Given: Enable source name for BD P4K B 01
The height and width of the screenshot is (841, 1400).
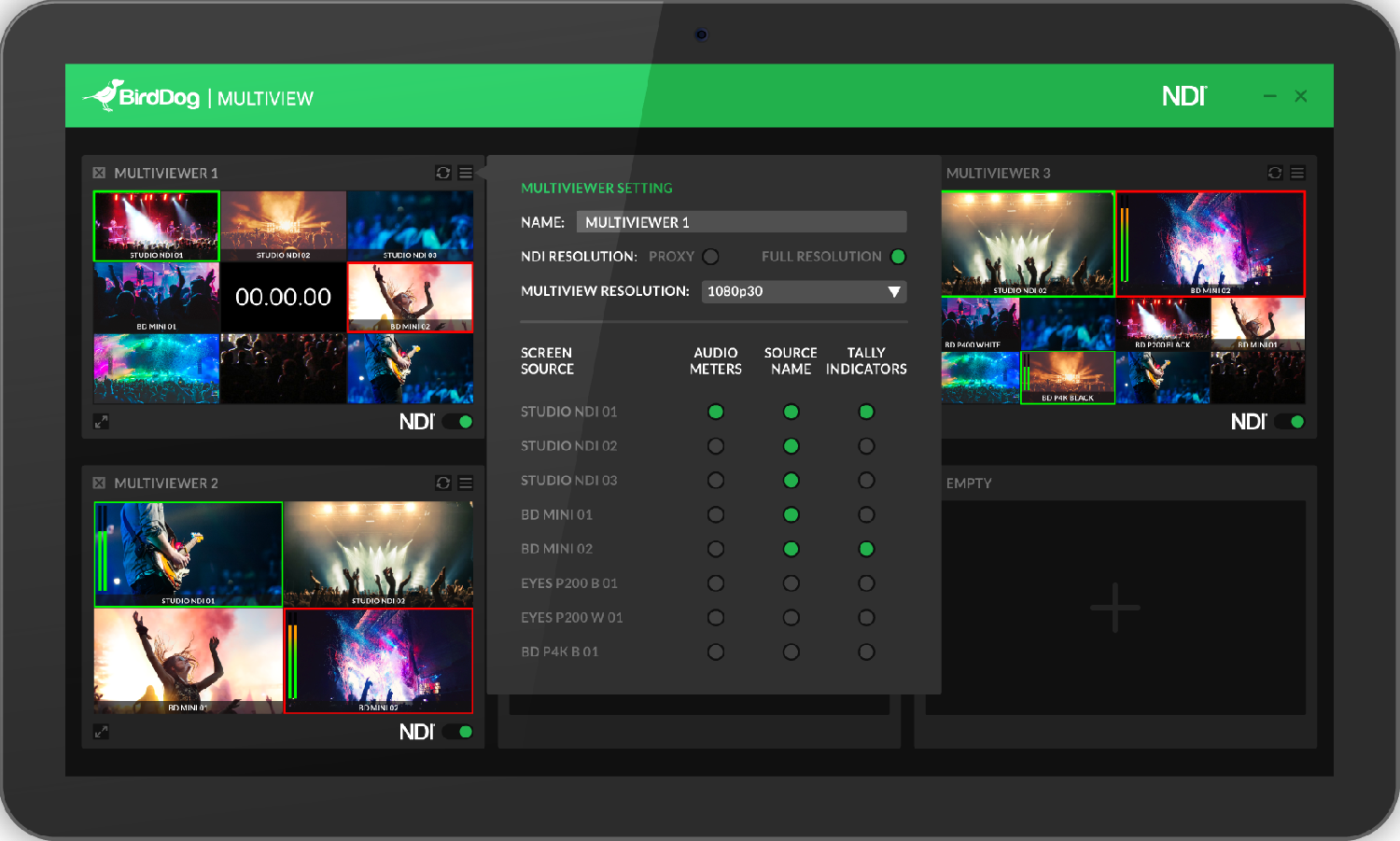Looking at the screenshot, I should tap(791, 652).
